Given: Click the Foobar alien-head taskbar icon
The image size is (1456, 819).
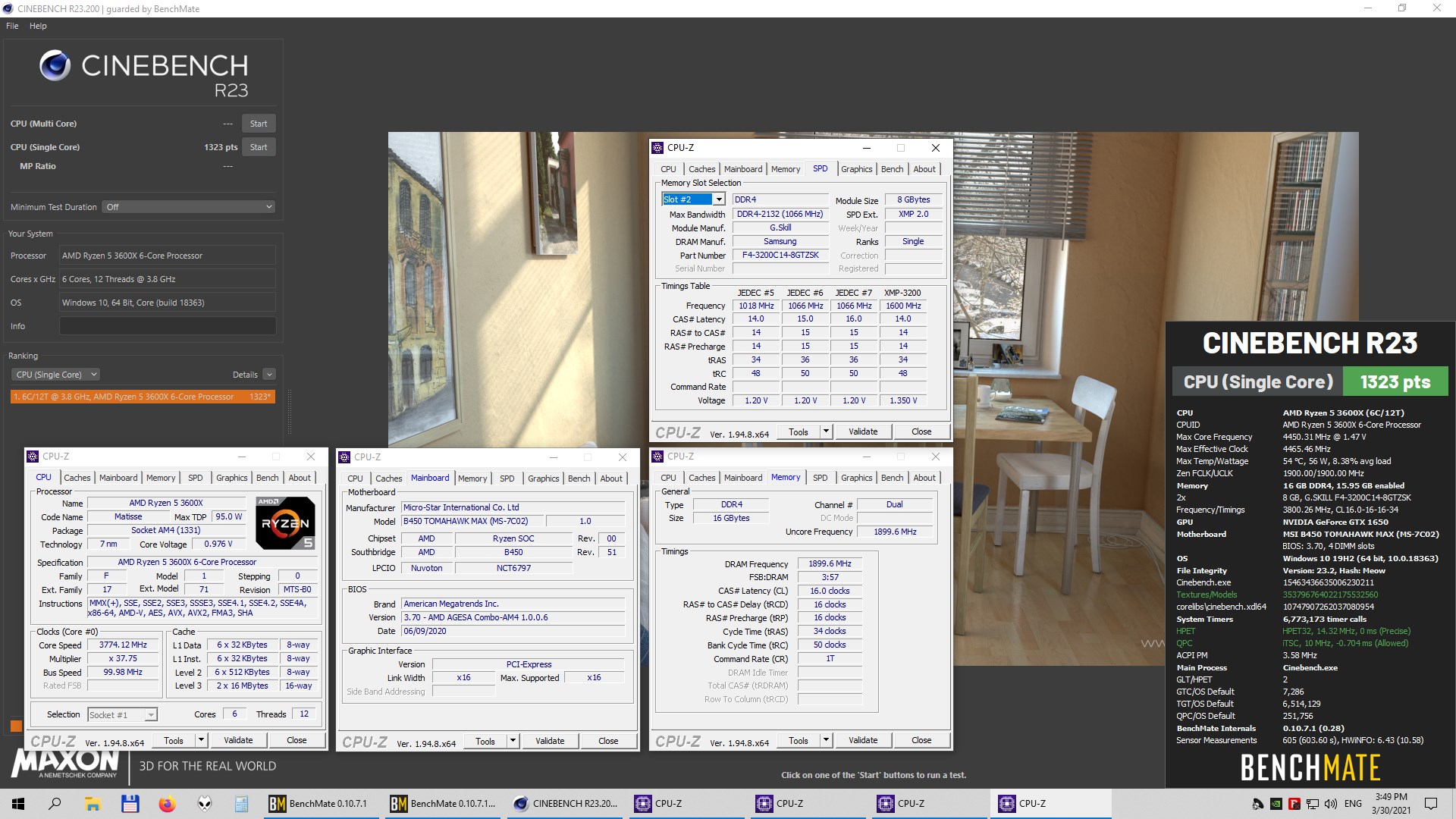Looking at the screenshot, I should pyautogui.click(x=205, y=804).
